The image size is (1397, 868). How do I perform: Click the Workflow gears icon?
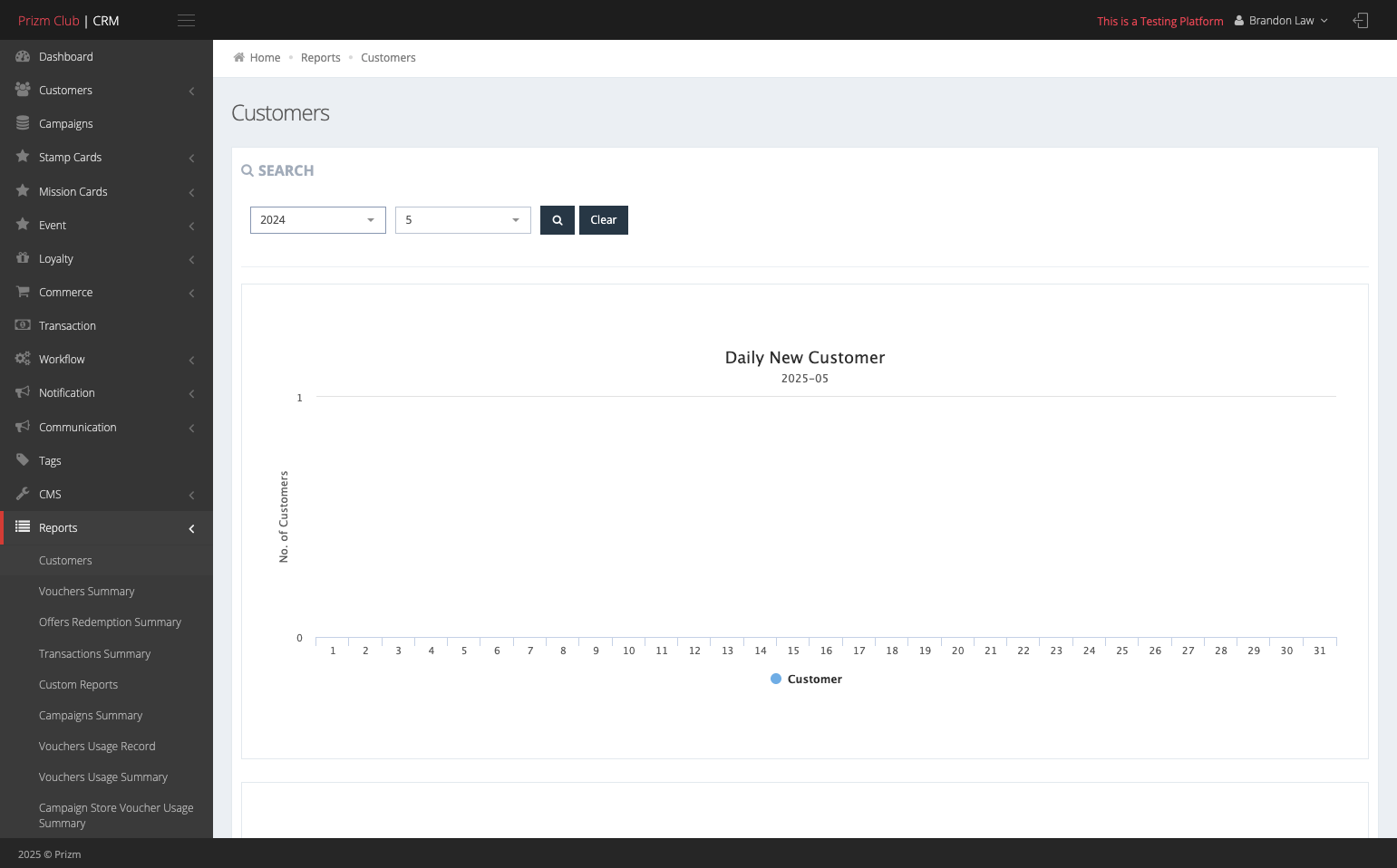23,359
